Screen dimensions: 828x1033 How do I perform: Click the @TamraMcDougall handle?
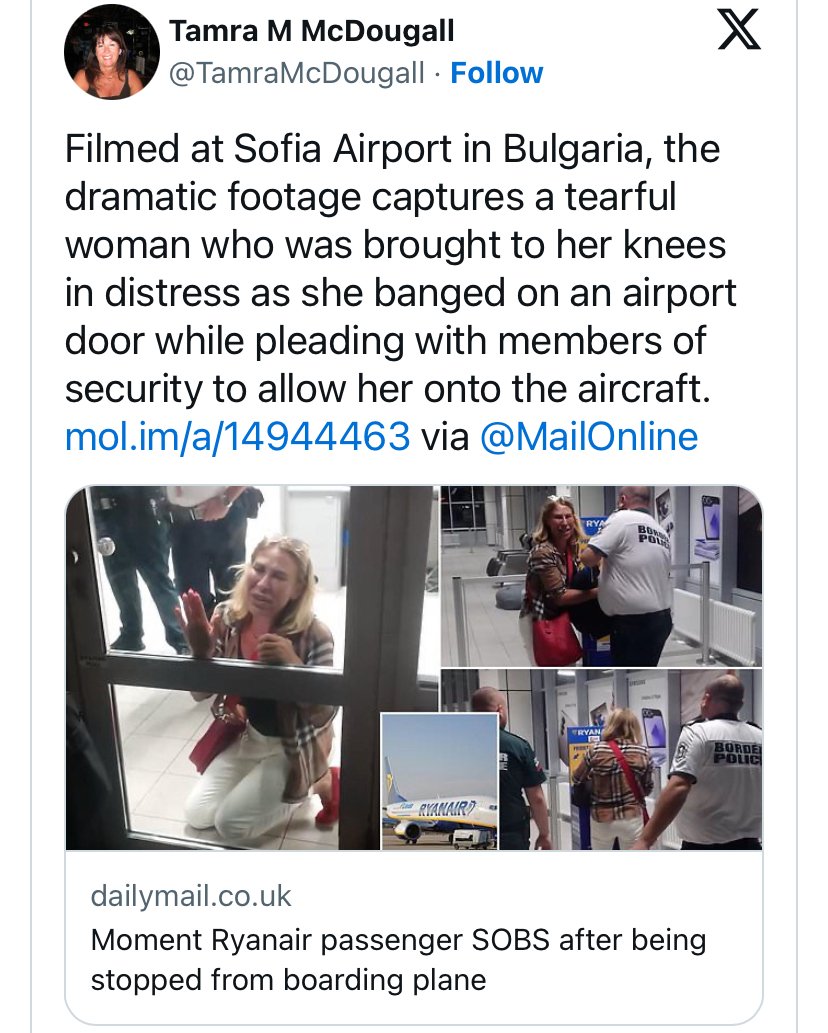coord(297,73)
